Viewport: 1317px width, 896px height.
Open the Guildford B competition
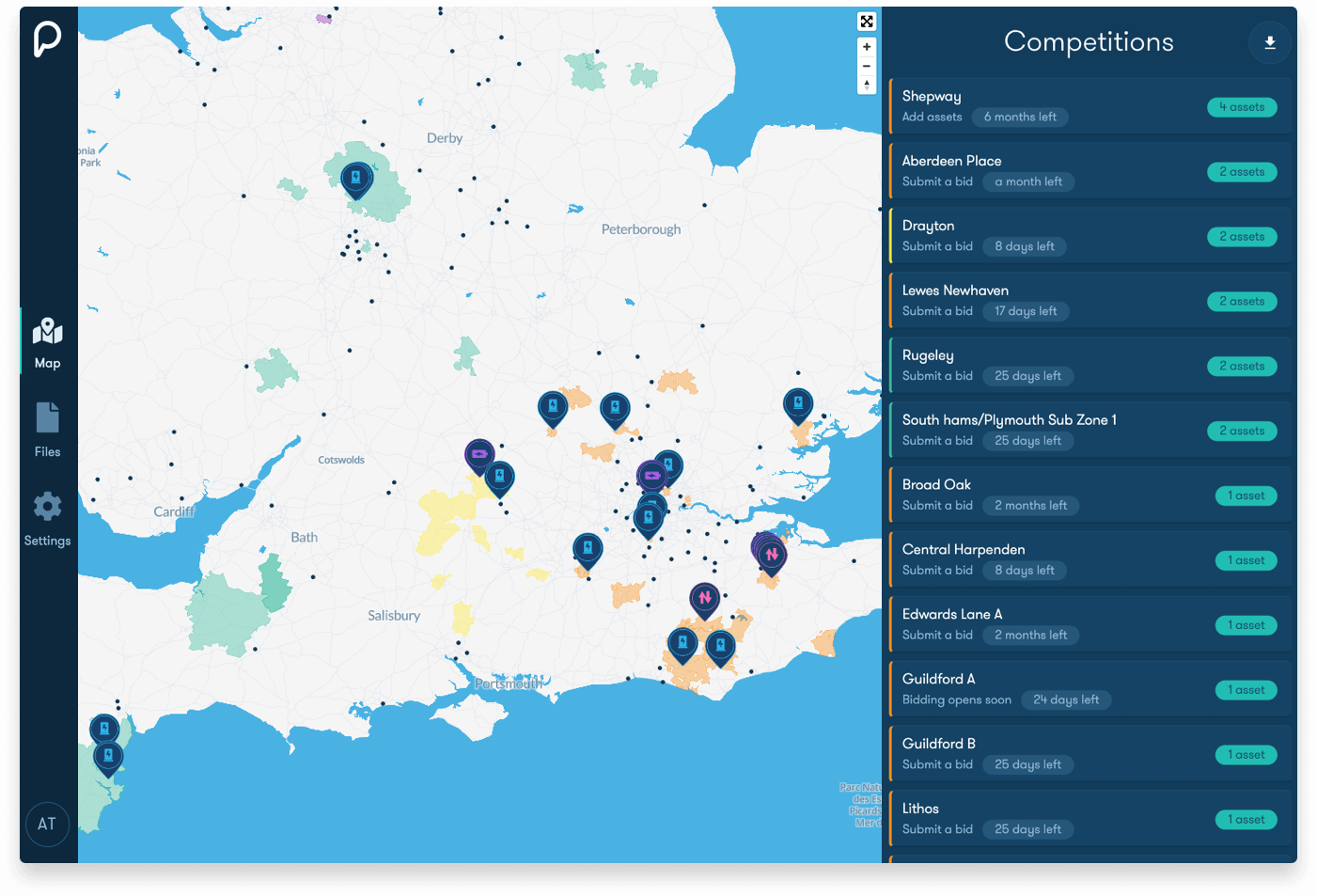pyautogui.click(x=1090, y=754)
